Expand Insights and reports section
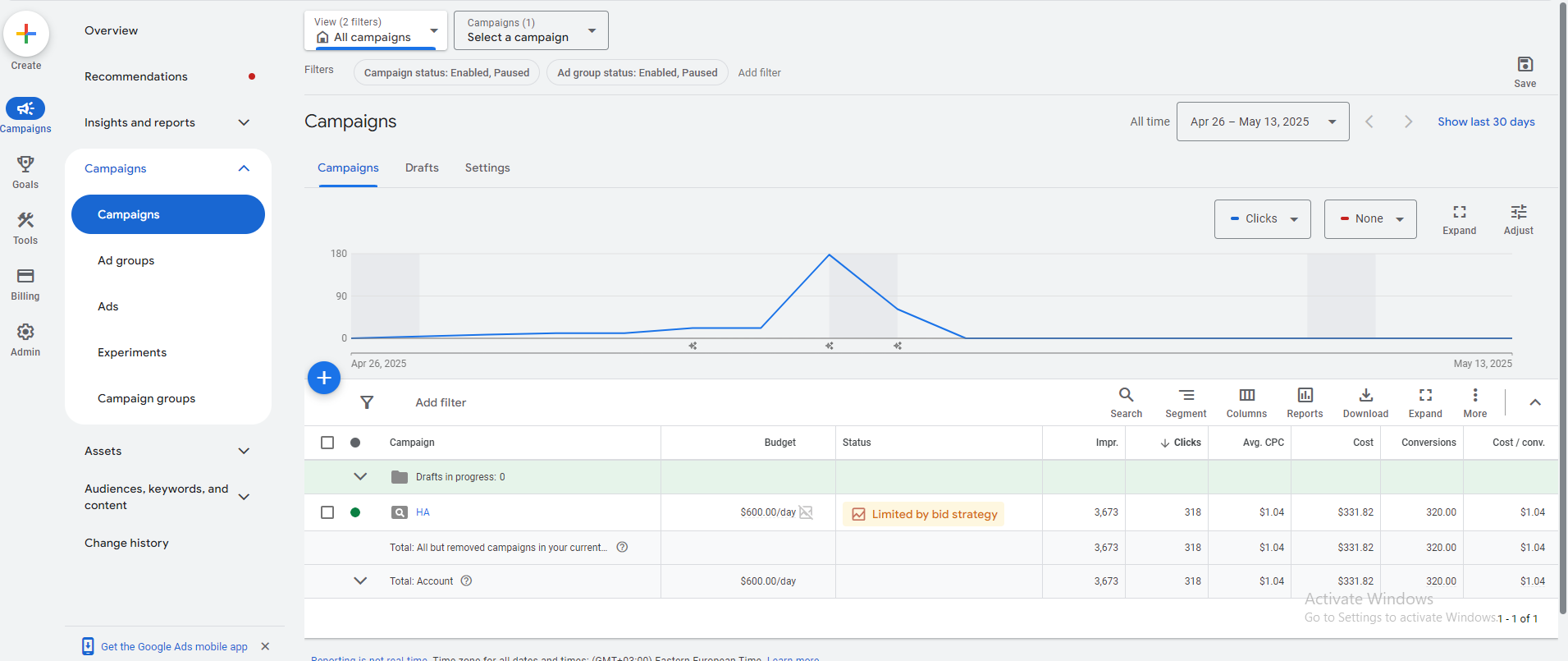1568x661 pixels. coord(244,122)
